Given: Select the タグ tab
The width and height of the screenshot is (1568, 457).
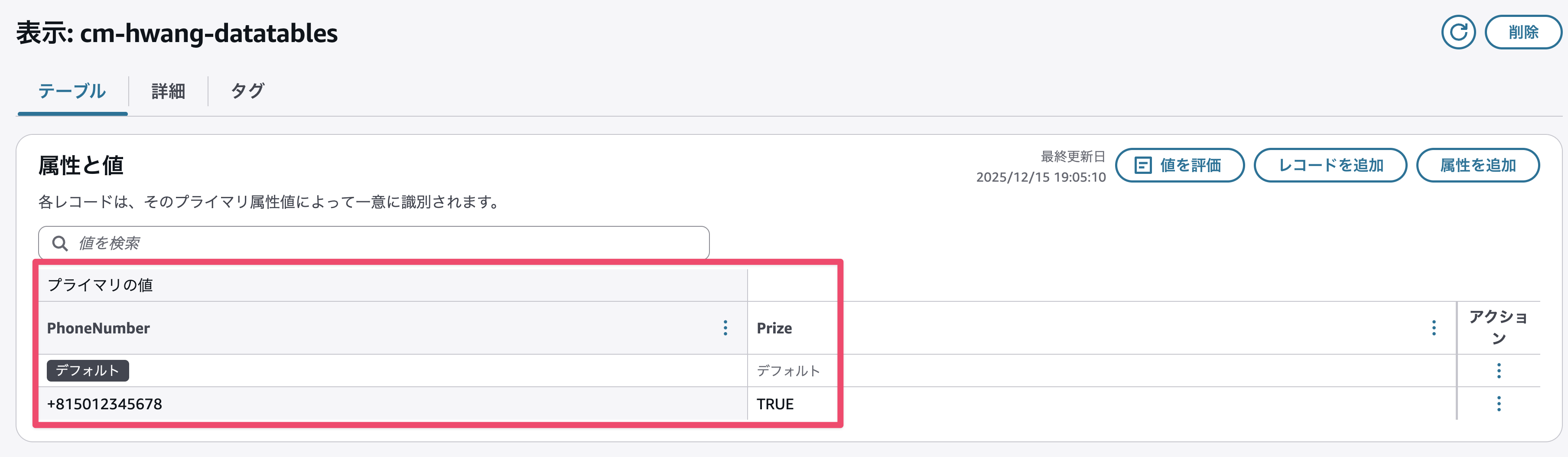Looking at the screenshot, I should point(247,91).
